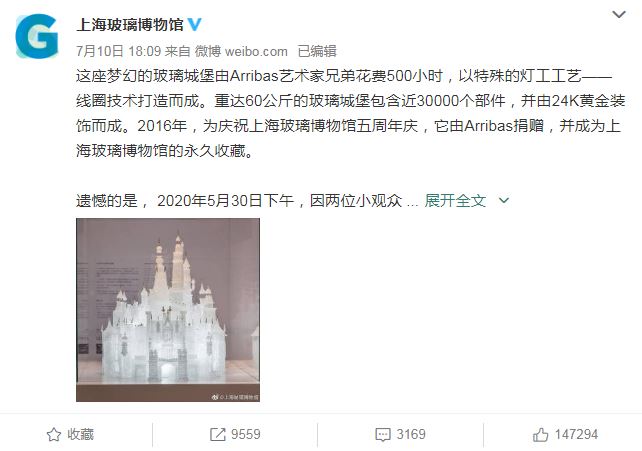Open the 7月10日 18:09 timestamp link

tap(119, 51)
